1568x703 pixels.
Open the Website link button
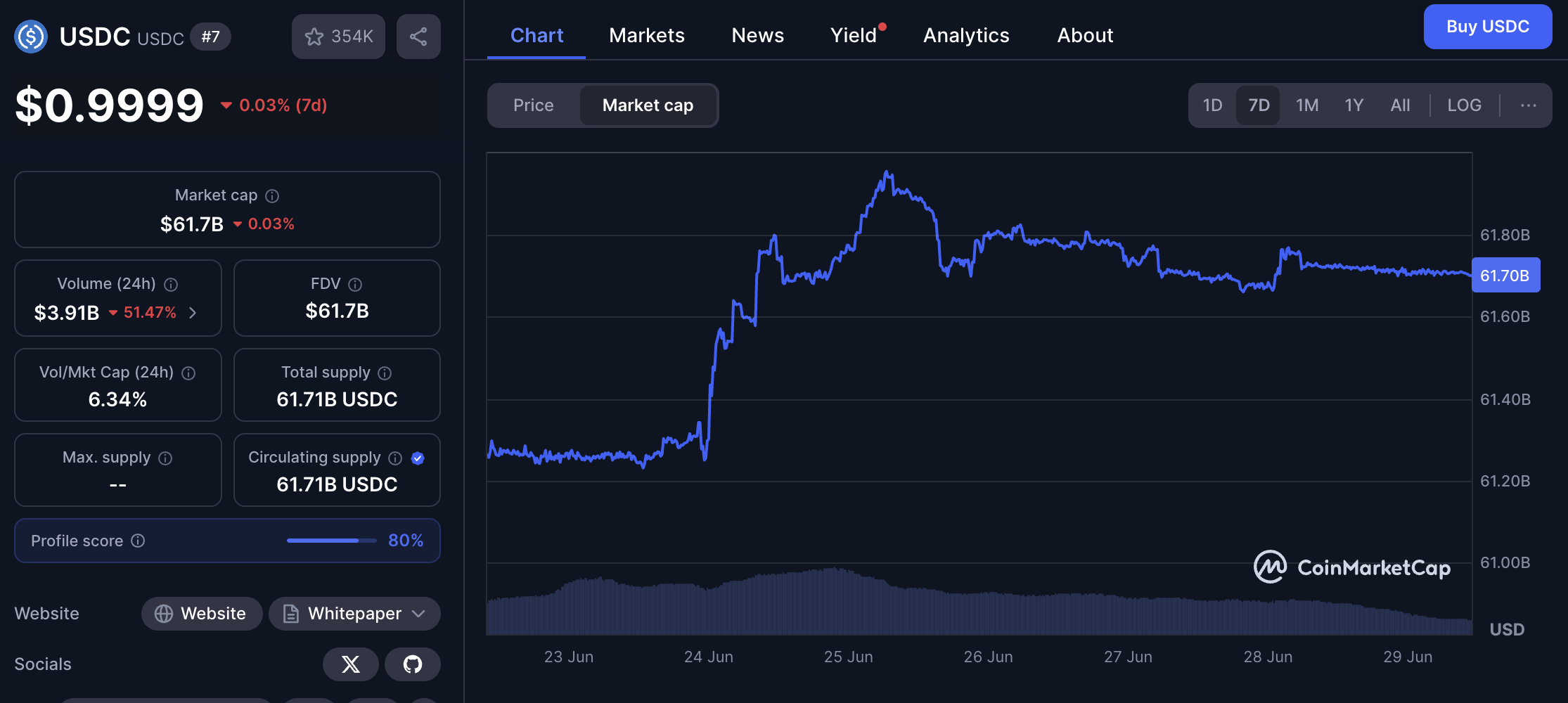point(202,614)
